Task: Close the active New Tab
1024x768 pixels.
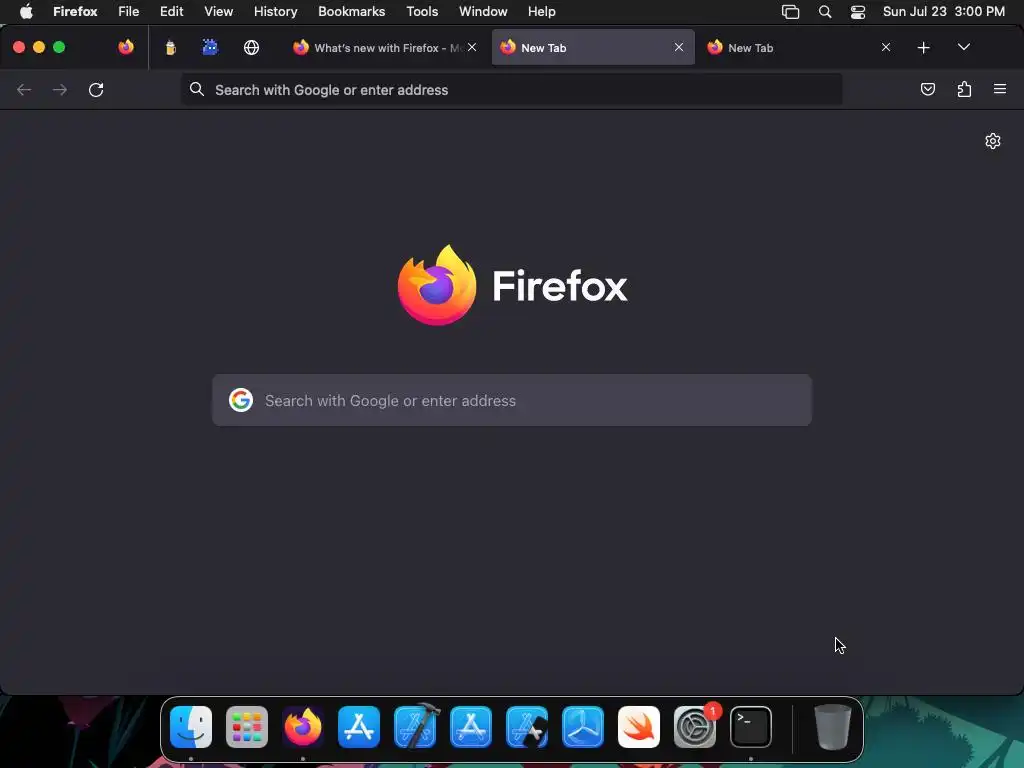Action: tap(679, 48)
